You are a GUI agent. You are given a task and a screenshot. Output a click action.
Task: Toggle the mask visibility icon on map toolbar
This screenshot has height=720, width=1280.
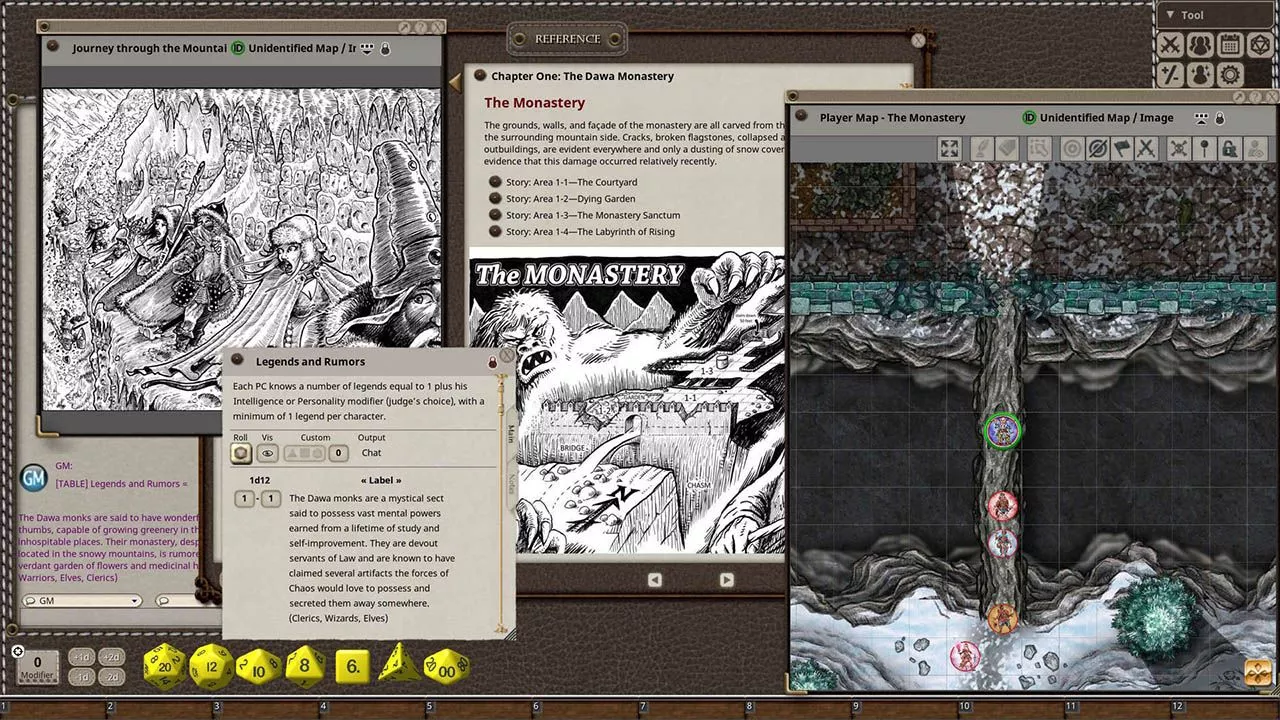1097,149
